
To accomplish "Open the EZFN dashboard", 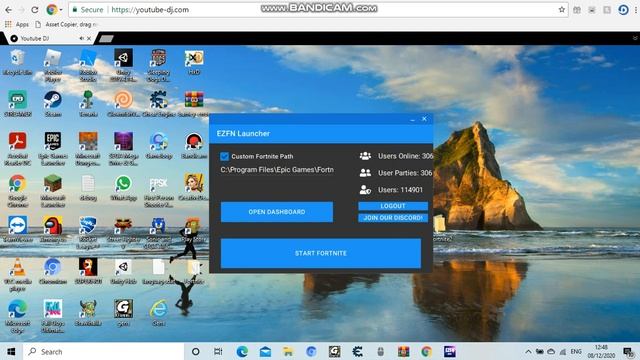I will click(x=277, y=212).
